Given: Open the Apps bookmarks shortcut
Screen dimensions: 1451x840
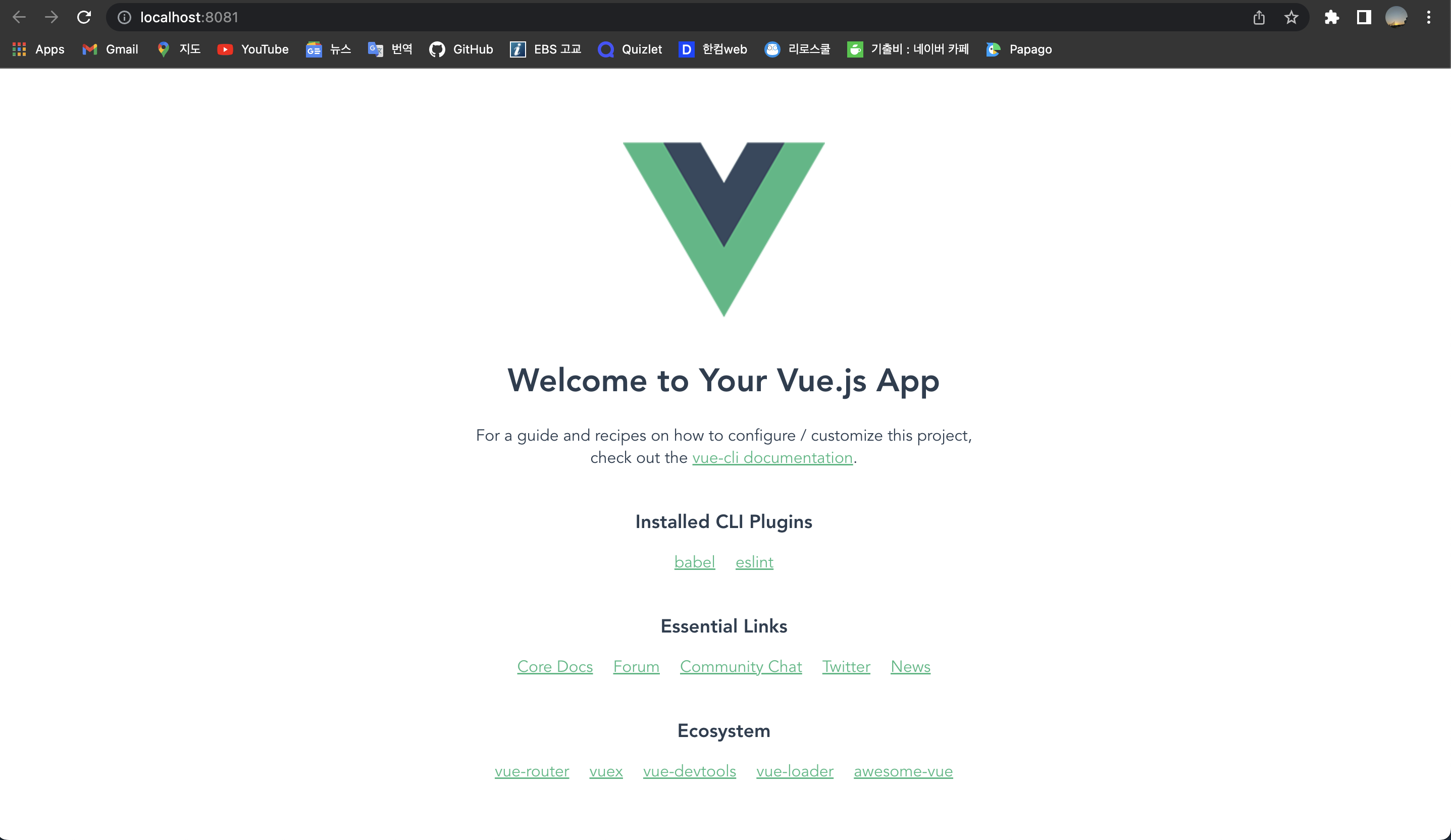Looking at the screenshot, I should coord(38,49).
